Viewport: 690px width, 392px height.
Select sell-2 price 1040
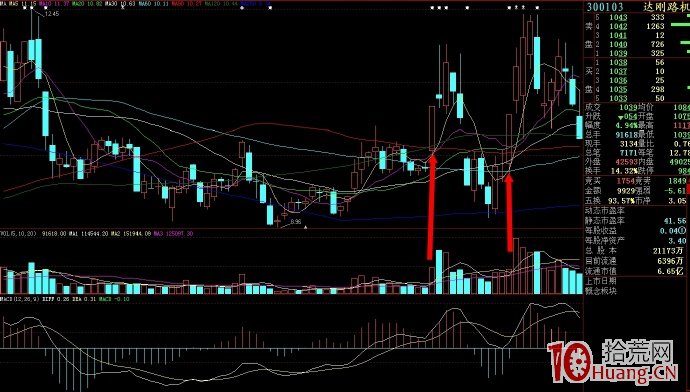click(x=618, y=44)
